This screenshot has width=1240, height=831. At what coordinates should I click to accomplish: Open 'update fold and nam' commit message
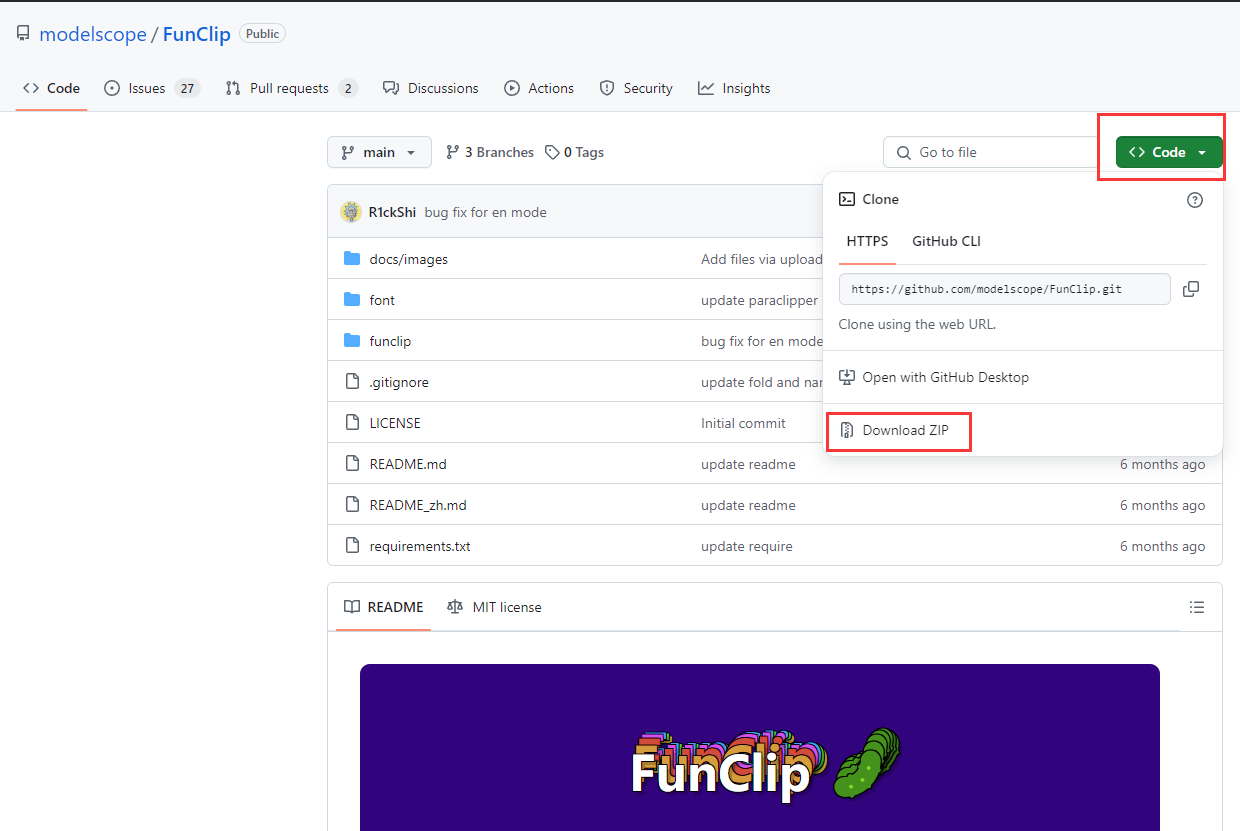pyautogui.click(x=761, y=382)
